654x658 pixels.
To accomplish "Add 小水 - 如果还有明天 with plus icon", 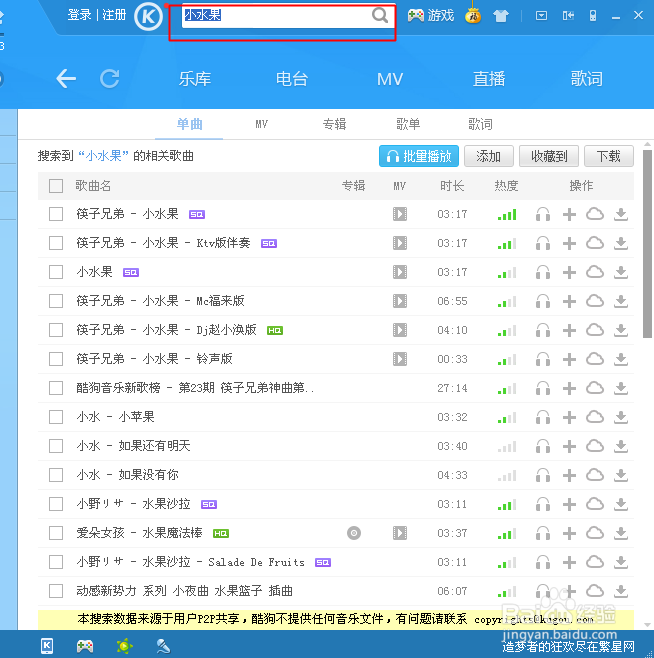I will pos(569,446).
